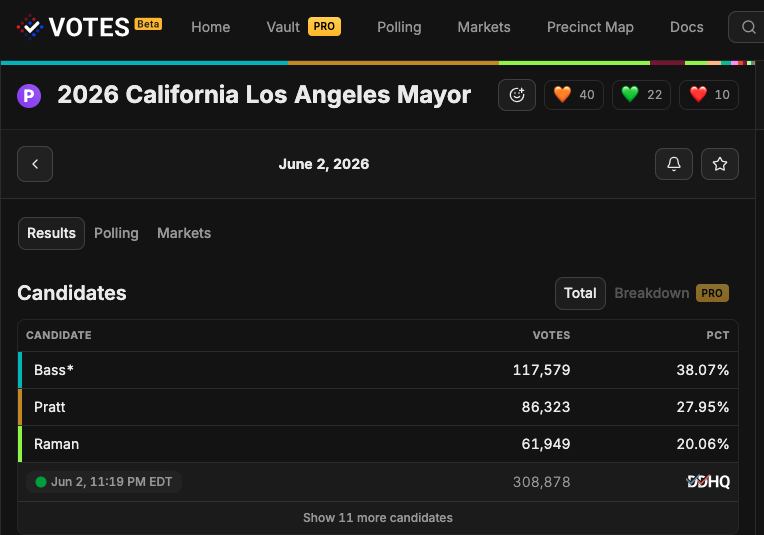The width and height of the screenshot is (764, 535).
Task: Click the Pratt candidate name
Action: (x=50, y=407)
